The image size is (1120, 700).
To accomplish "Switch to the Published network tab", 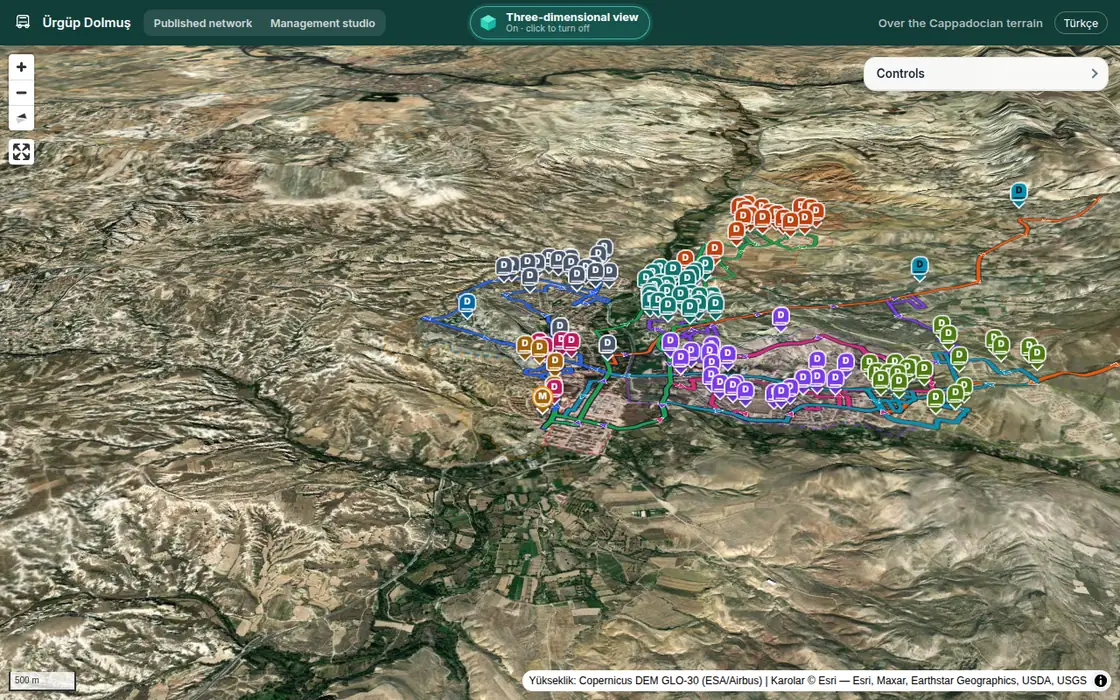I will coord(203,23).
